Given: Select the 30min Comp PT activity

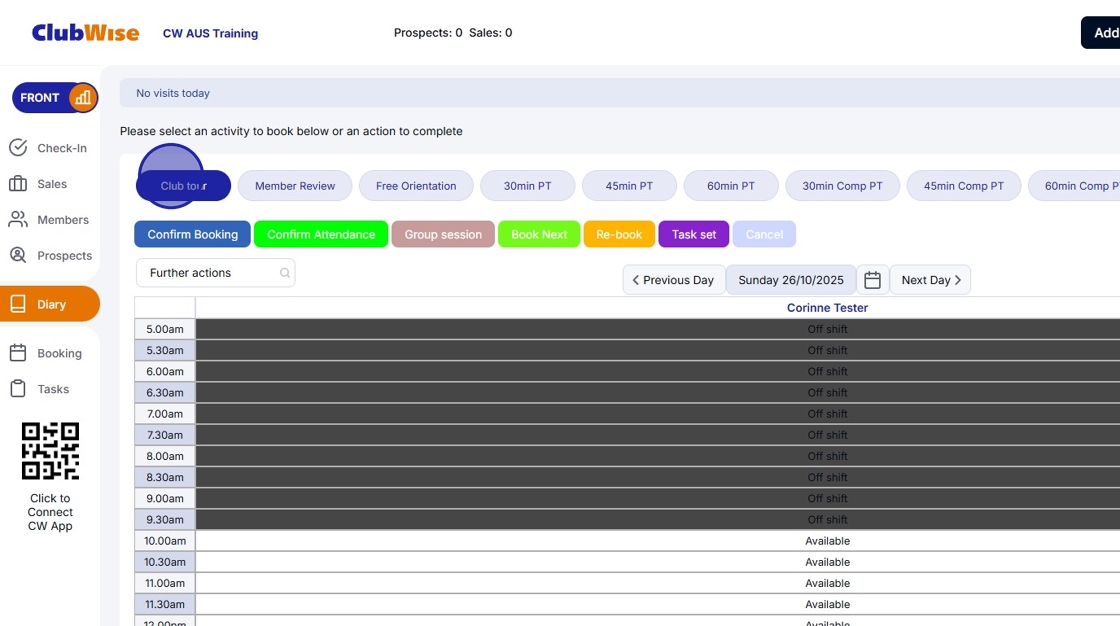Looking at the screenshot, I should tap(842, 186).
